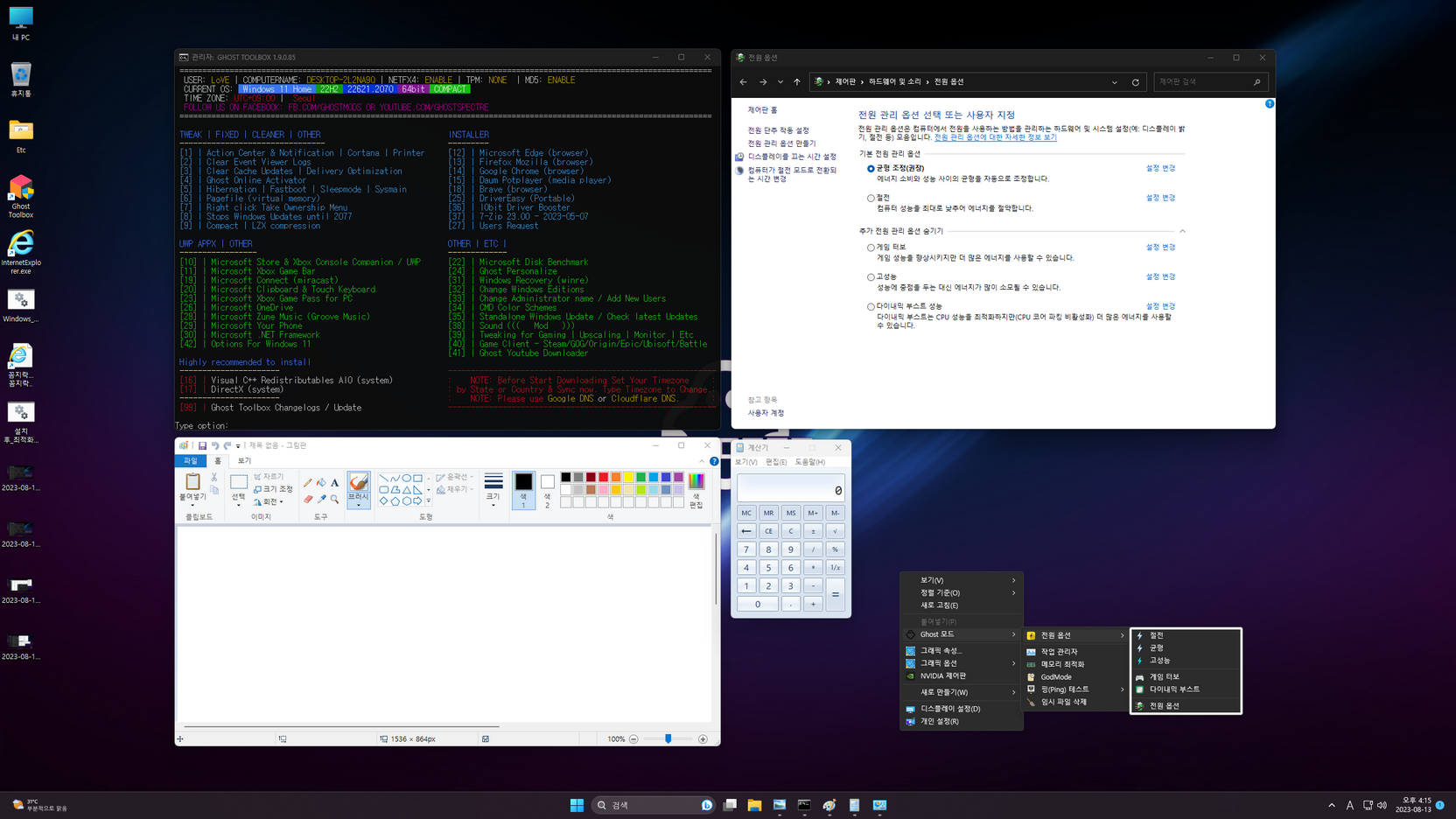Open Paint help question mark icon
The image size is (1456, 819).
click(714, 460)
